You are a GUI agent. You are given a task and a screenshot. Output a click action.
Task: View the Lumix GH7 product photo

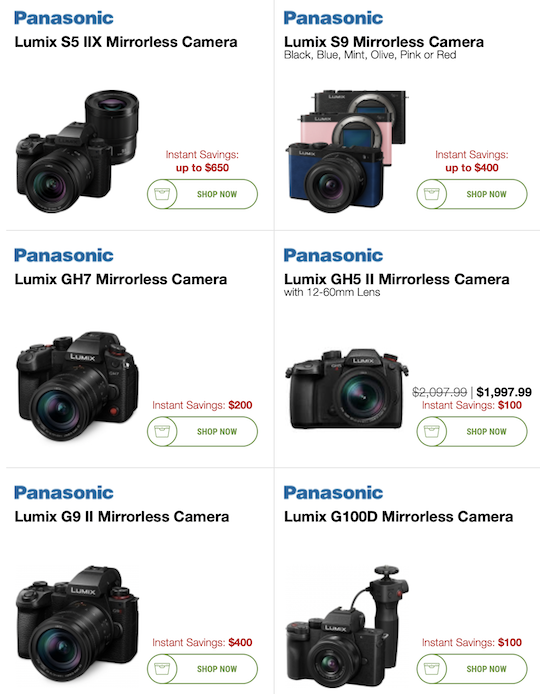pos(77,386)
